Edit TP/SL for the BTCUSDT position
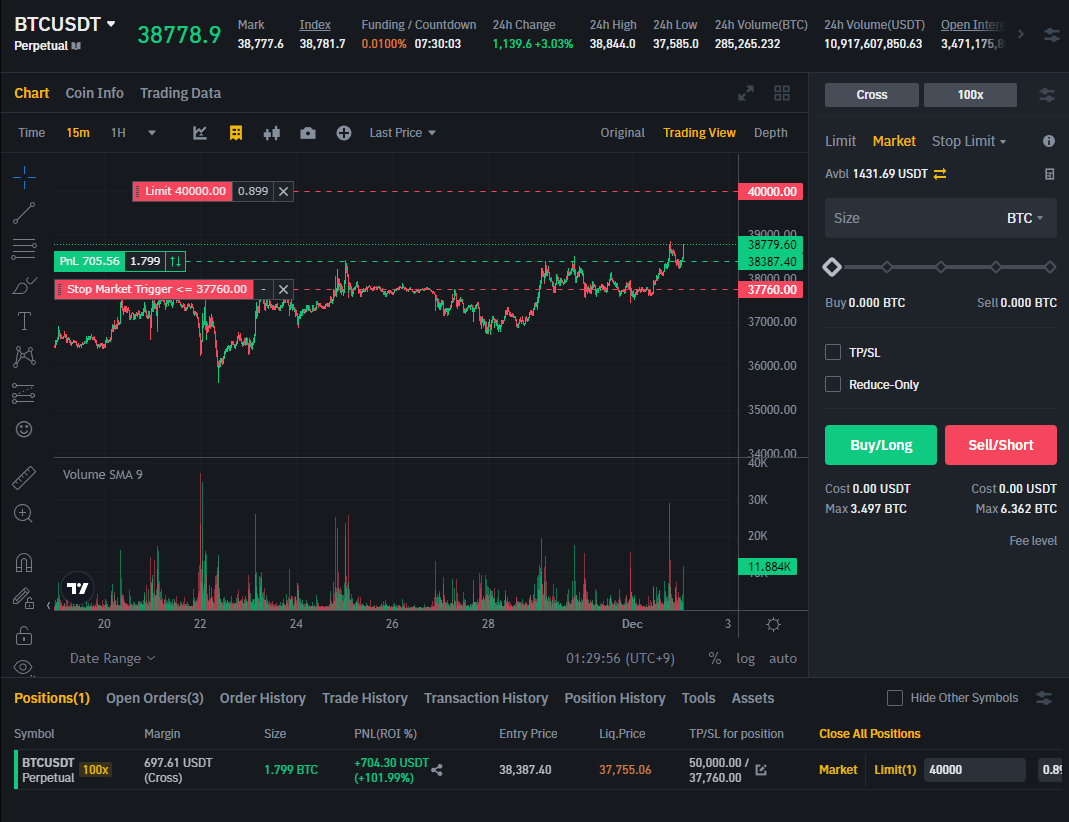Screen dimensions: 1069x822 point(761,770)
